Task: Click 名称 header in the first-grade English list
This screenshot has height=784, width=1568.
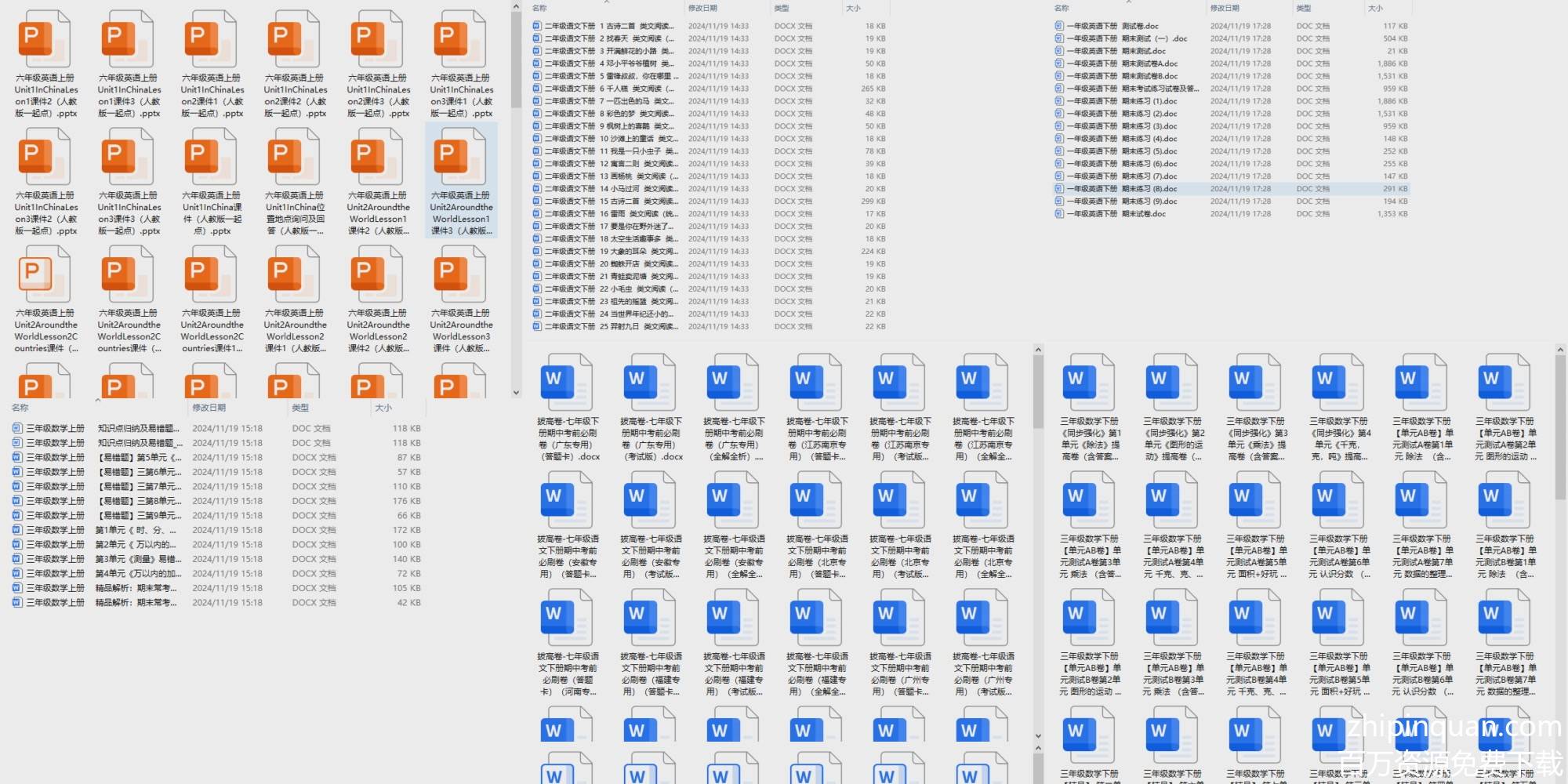Action: [x=1062, y=8]
